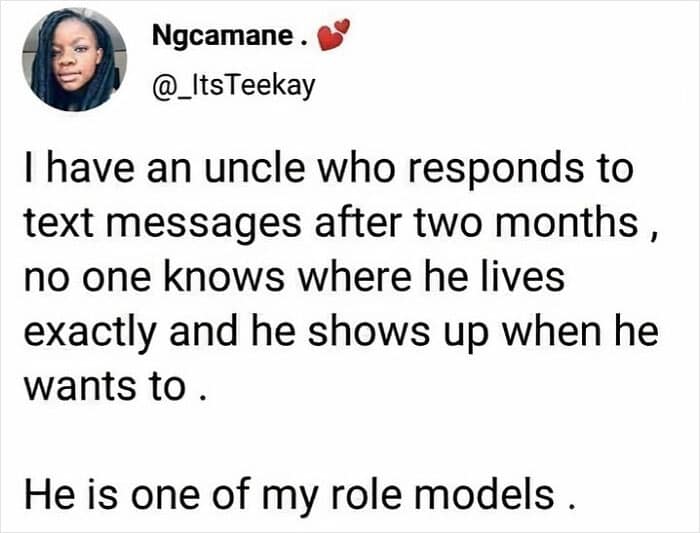Open the @_ItsTeekay handle link

click(x=233, y=86)
